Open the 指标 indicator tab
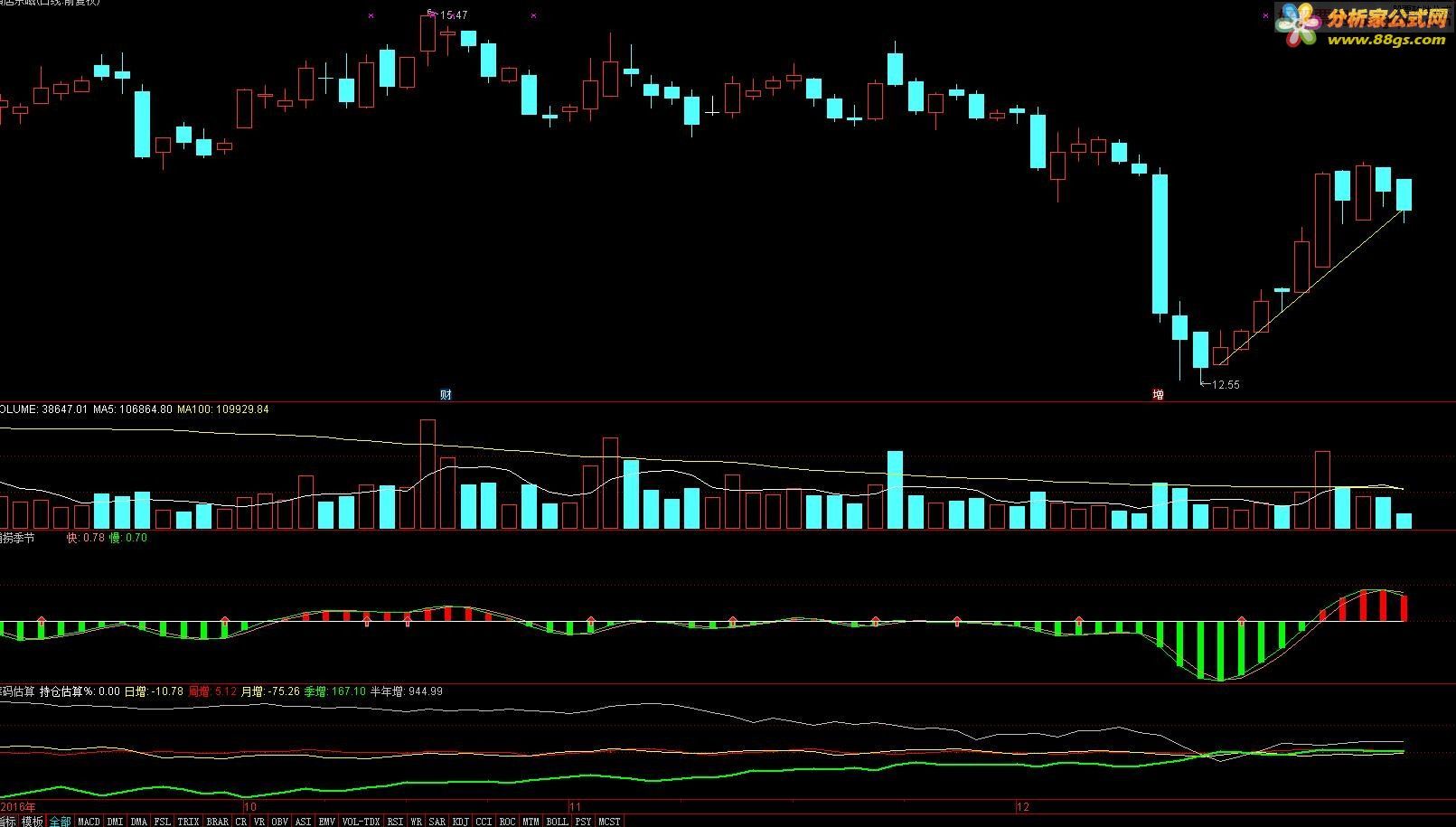The width and height of the screenshot is (1456, 827). 8,822
